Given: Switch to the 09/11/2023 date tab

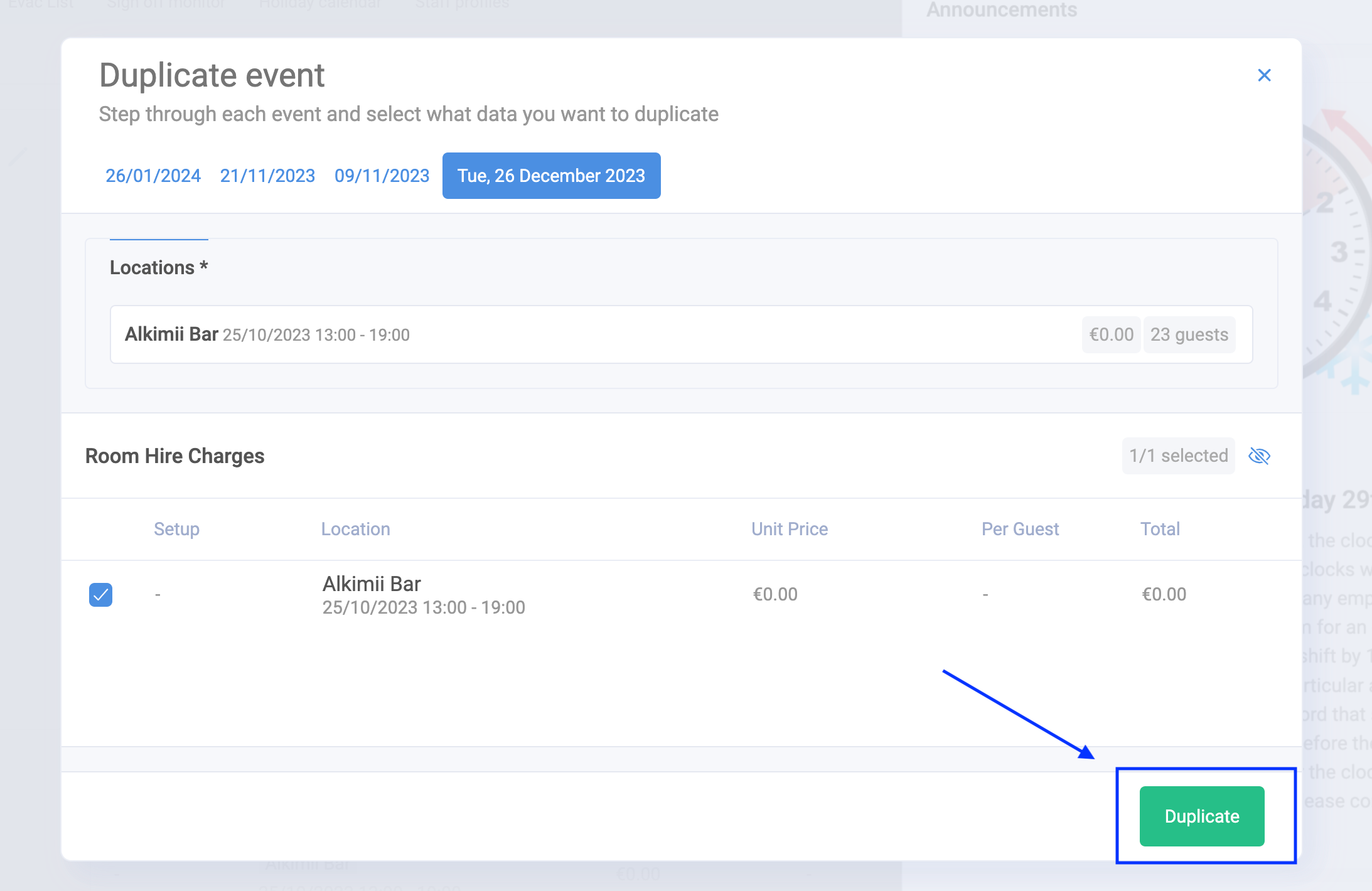Looking at the screenshot, I should 382,176.
